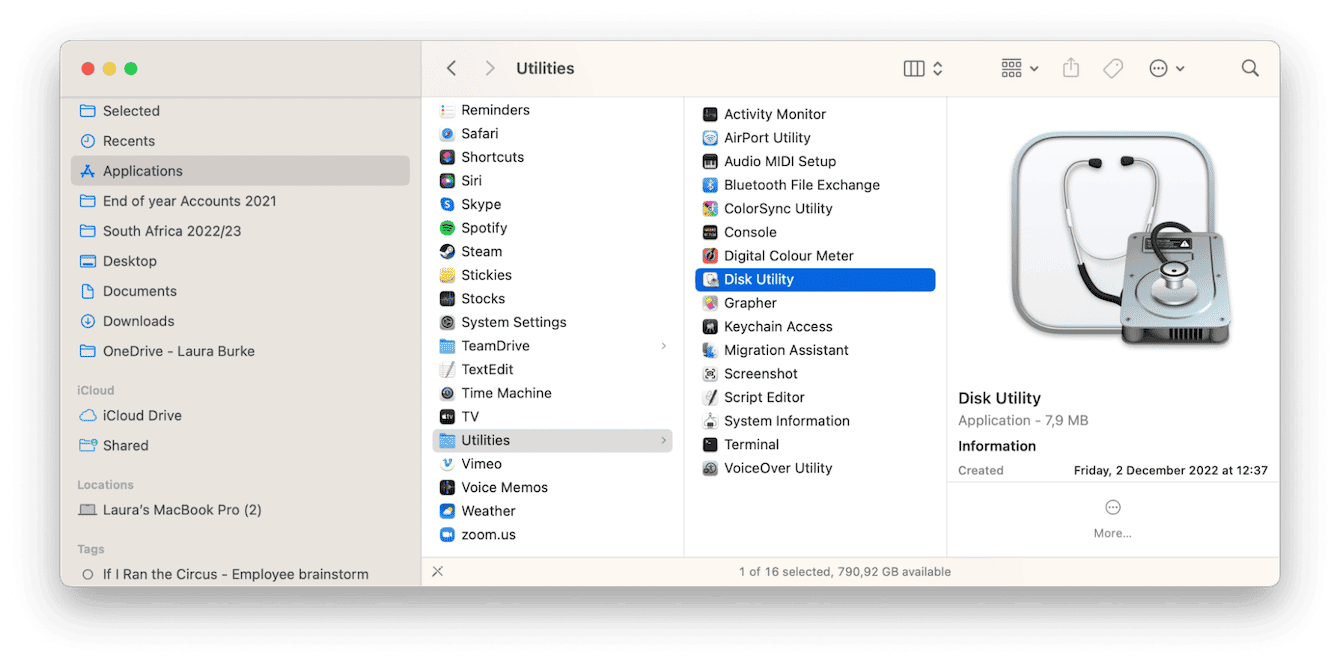Open Search from the toolbar magnifier
The image size is (1340, 666).
1250,67
